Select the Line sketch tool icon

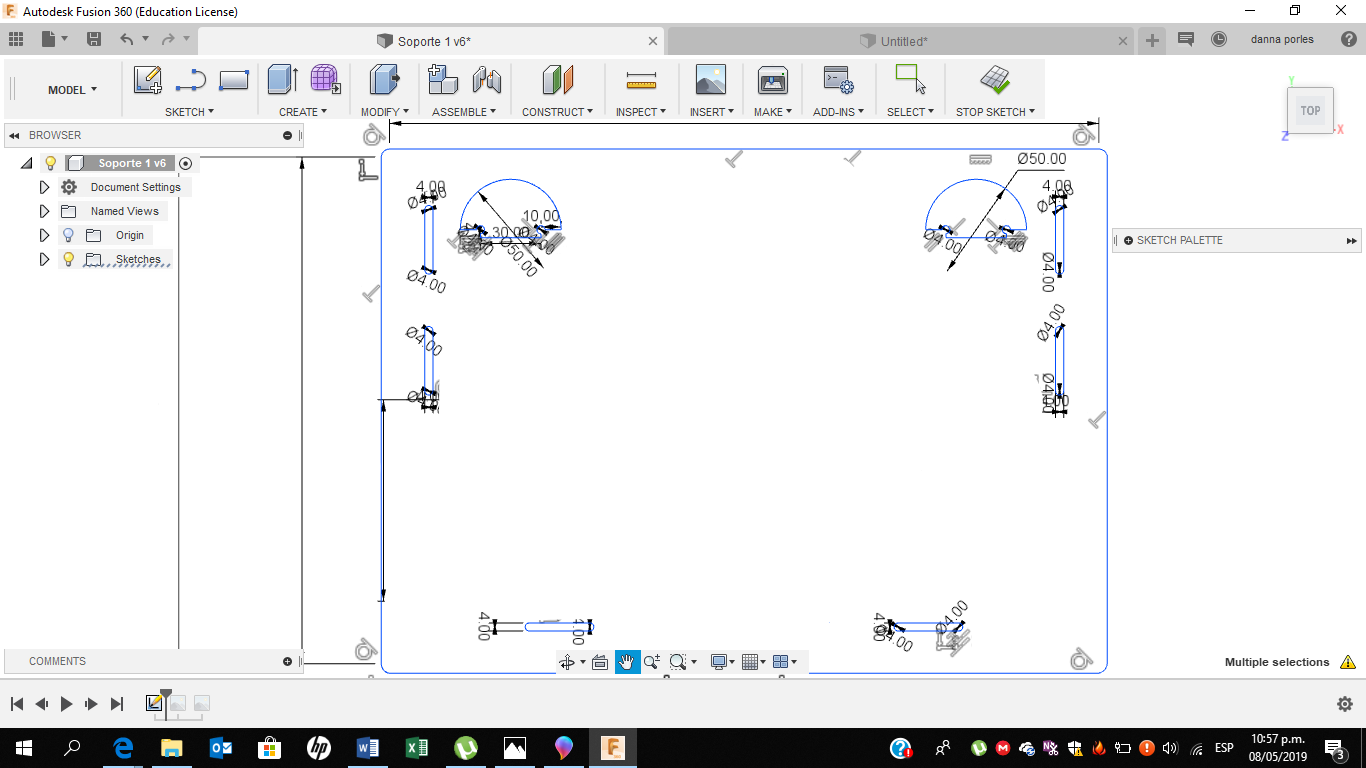[x=190, y=80]
